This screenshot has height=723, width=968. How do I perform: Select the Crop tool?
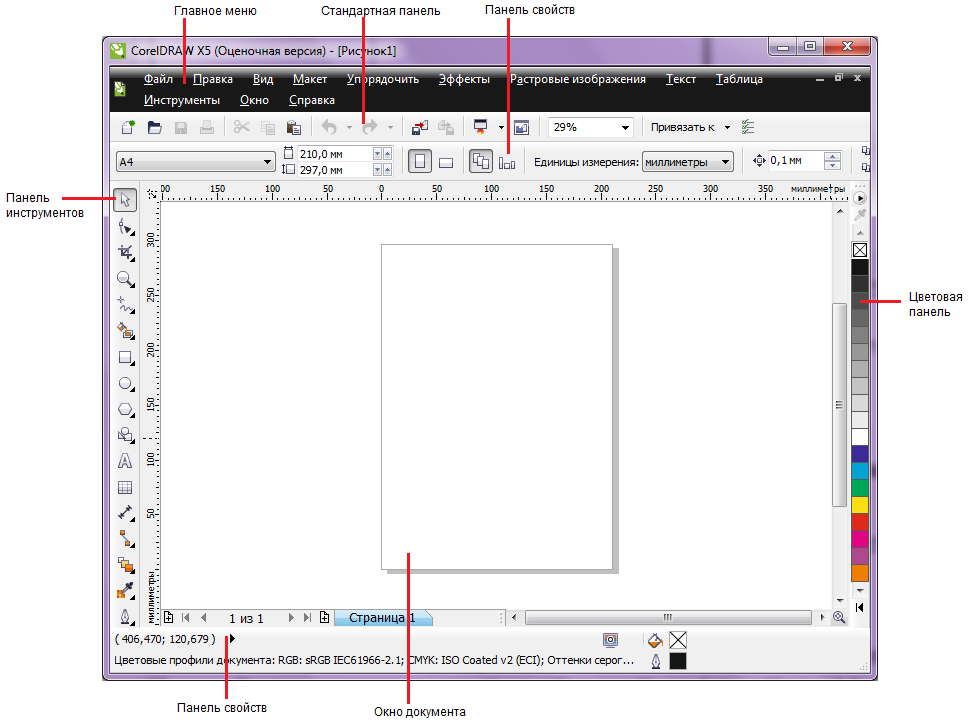(x=126, y=253)
